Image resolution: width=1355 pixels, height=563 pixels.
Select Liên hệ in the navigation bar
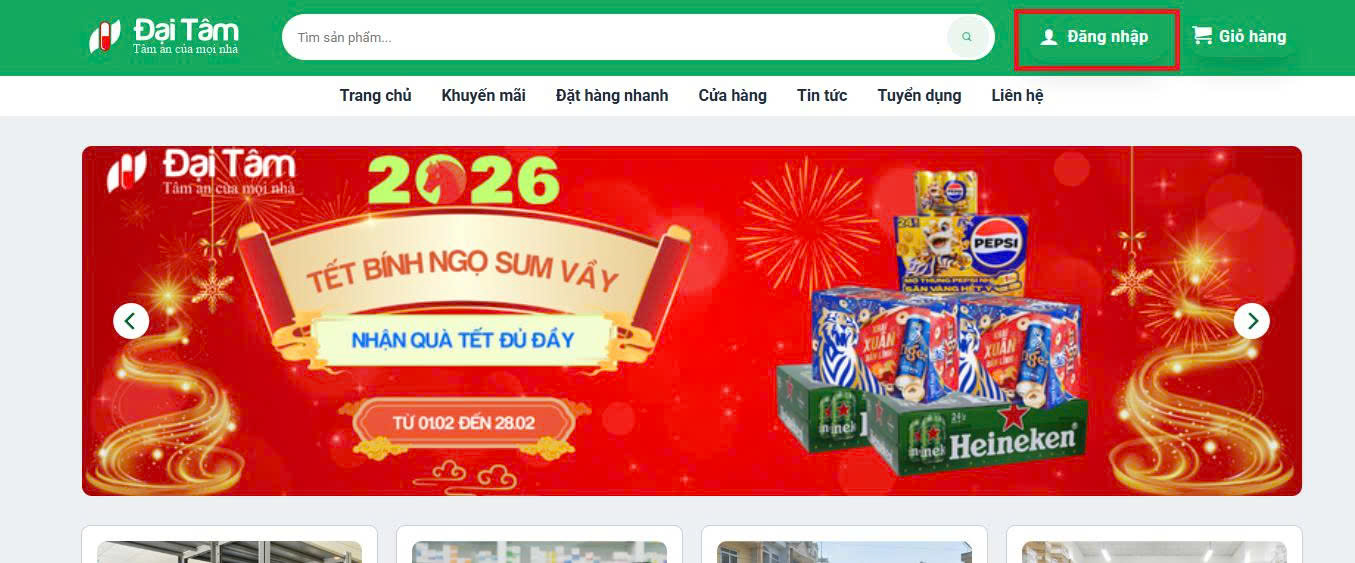point(1017,96)
